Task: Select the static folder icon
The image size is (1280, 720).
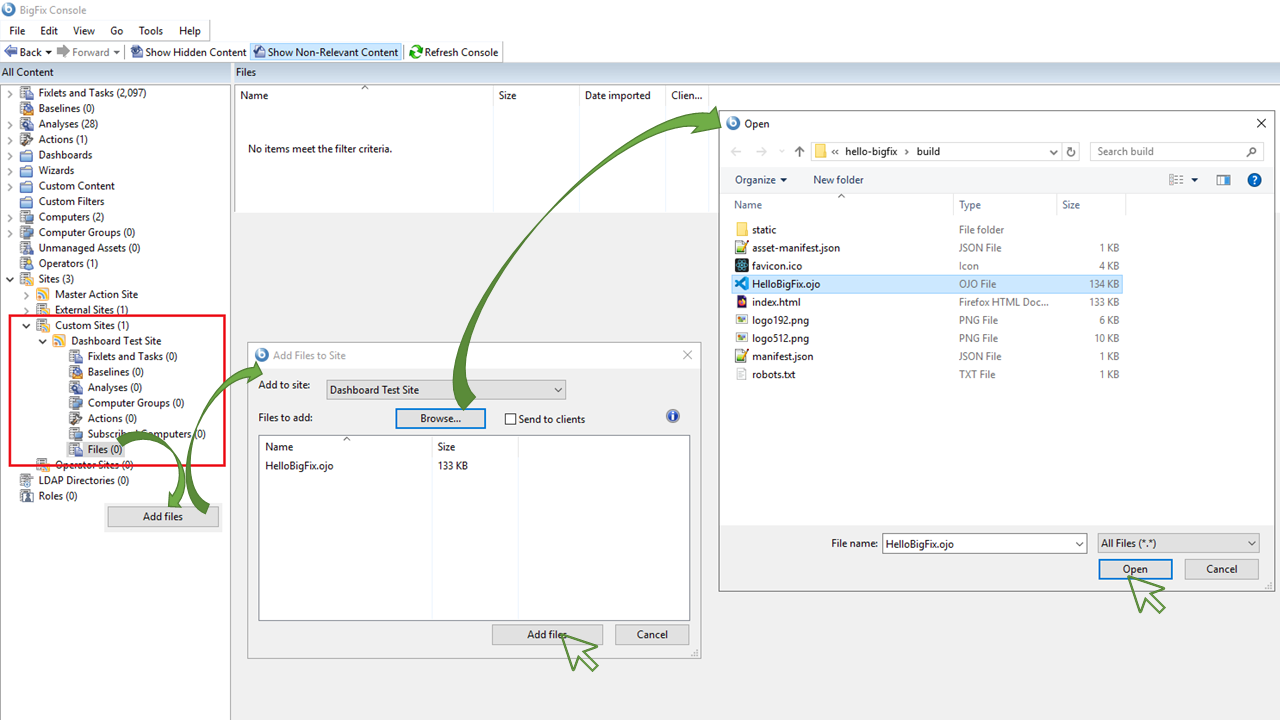Action: tap(741, 230)
